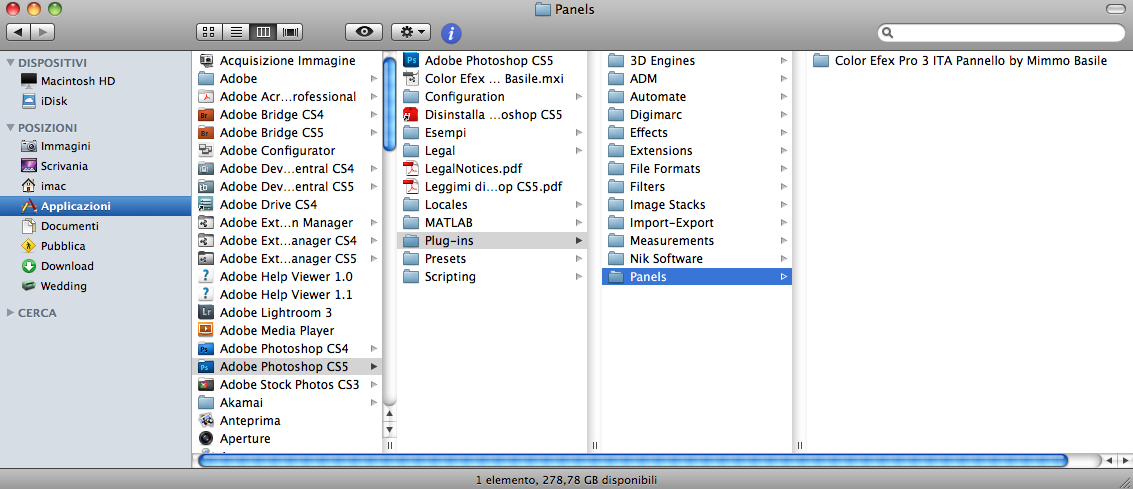The height and width of the screenshot is (489, 1133).
Task: Select Adobe Stock Photos CS3
Action: click(x=287, y=384)
